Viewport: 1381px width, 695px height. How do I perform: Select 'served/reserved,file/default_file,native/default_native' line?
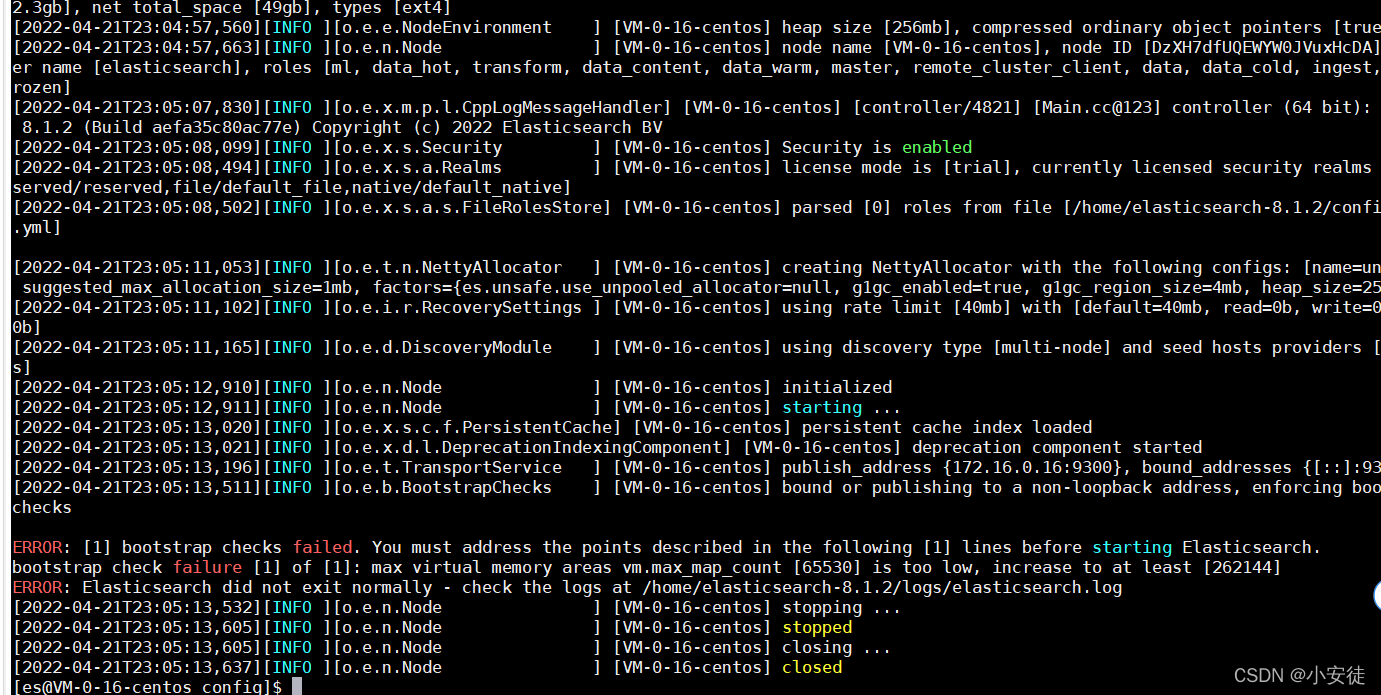pyautogui.click(x=292, y=187)
